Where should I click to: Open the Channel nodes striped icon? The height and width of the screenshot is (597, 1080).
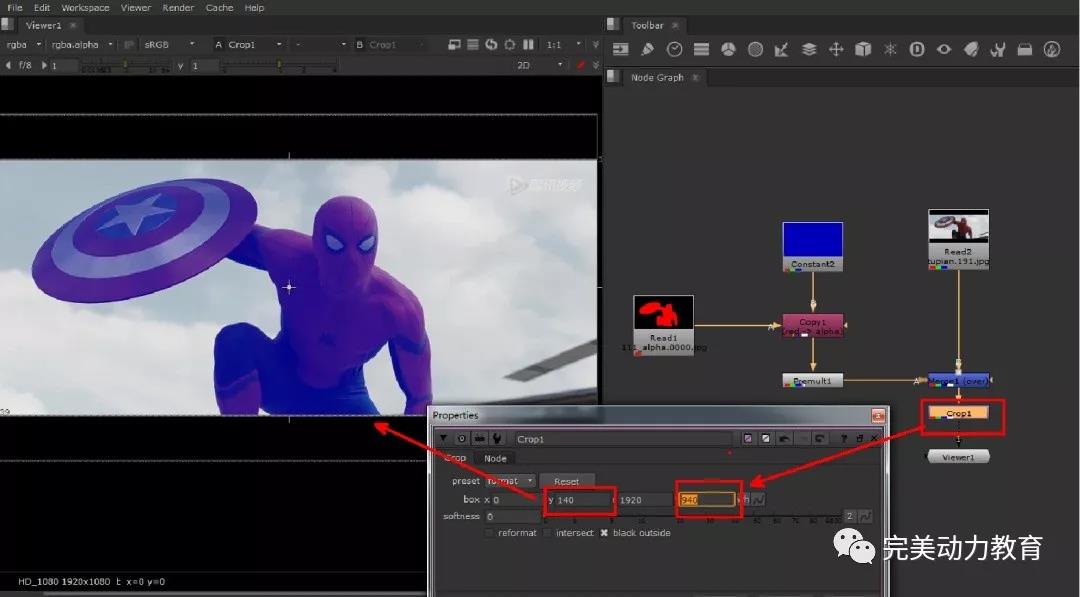[x=701, y=49]
